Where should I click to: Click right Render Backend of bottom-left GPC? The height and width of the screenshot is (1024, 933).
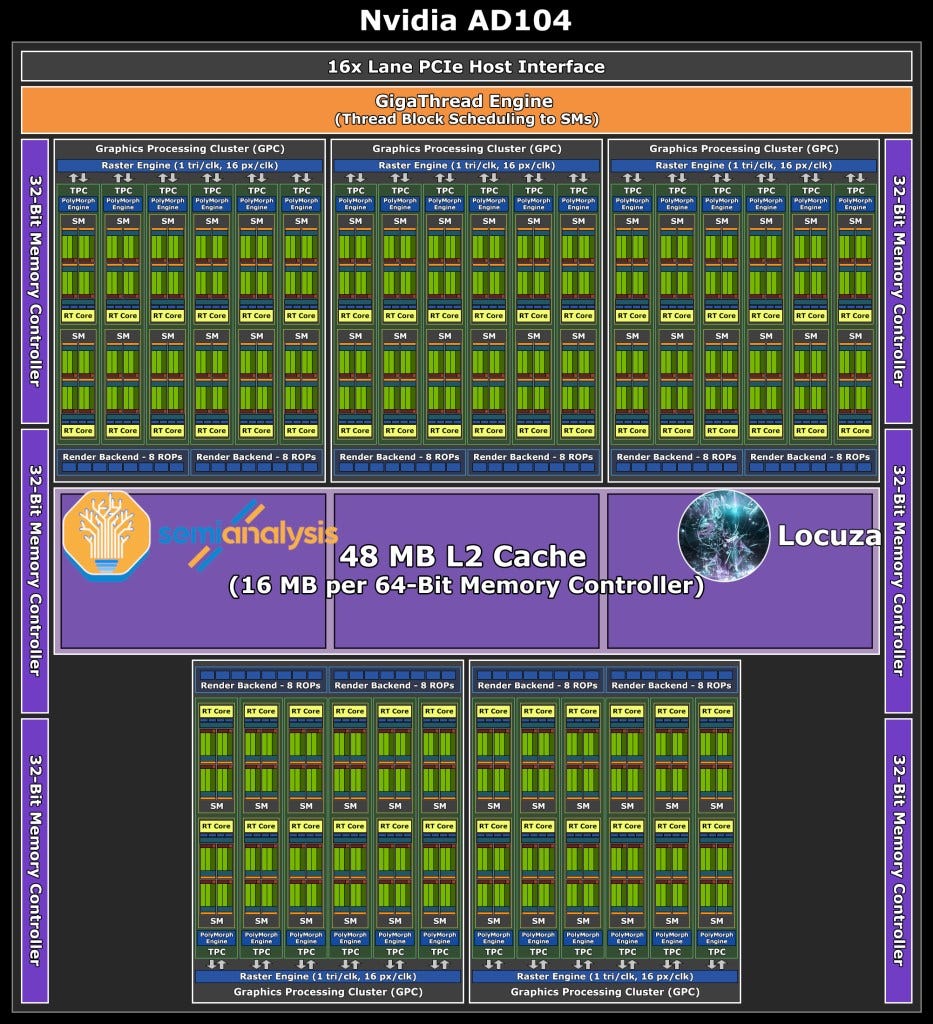pyautogui.click(x=395, y=680)
